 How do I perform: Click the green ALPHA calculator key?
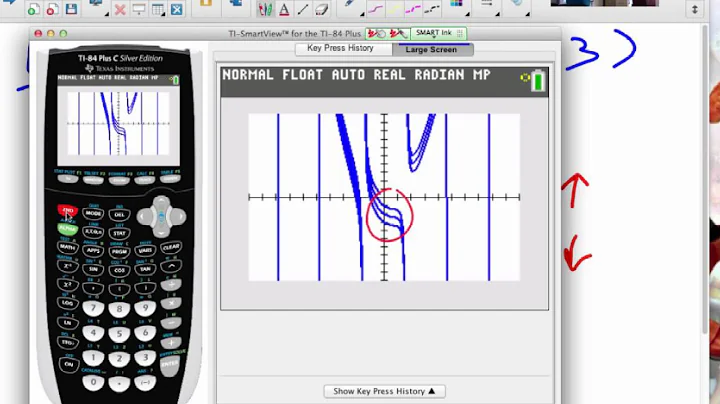(x=68, y=228)
